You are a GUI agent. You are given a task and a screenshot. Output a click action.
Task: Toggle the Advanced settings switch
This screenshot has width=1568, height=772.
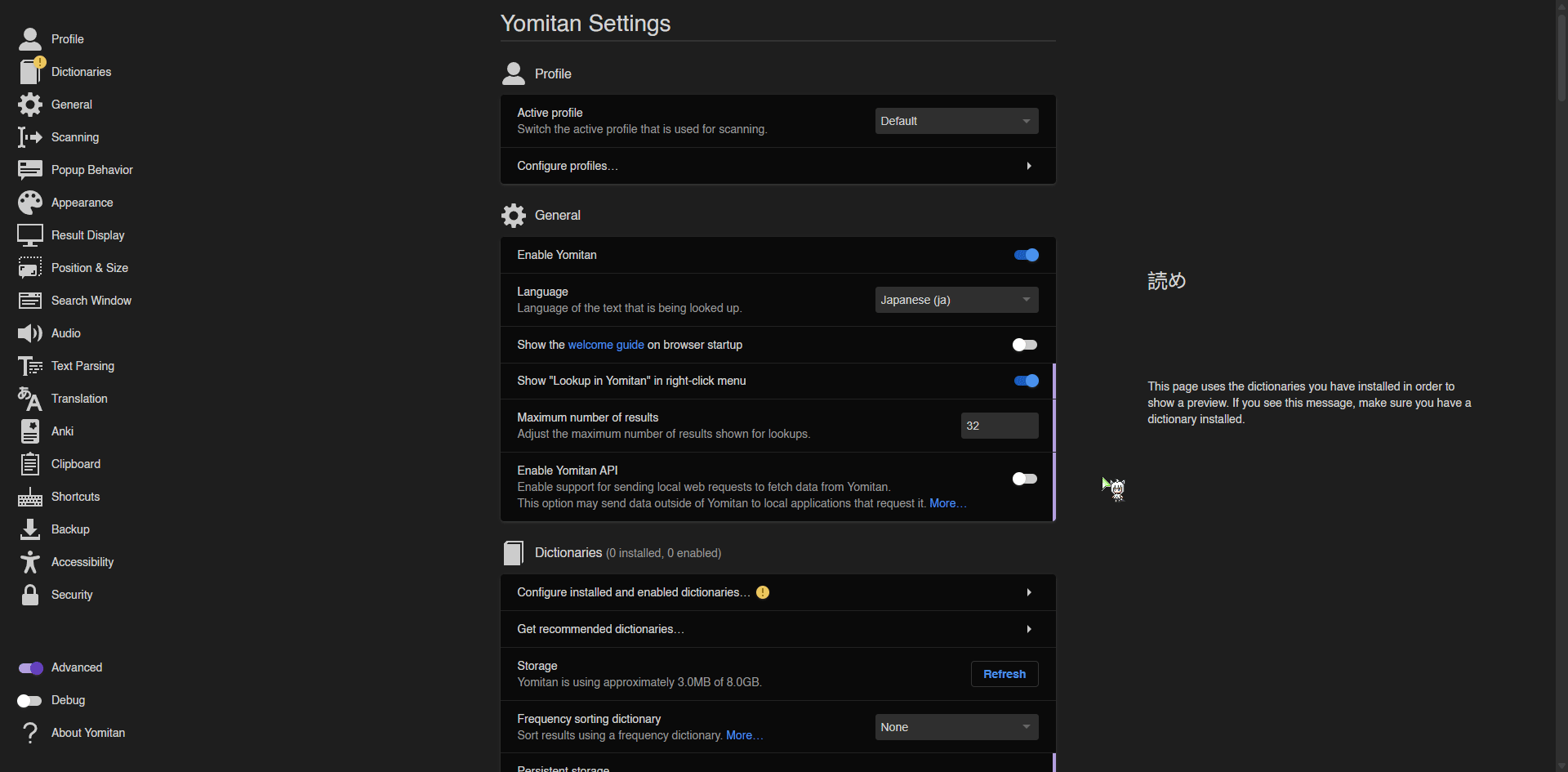30,668
